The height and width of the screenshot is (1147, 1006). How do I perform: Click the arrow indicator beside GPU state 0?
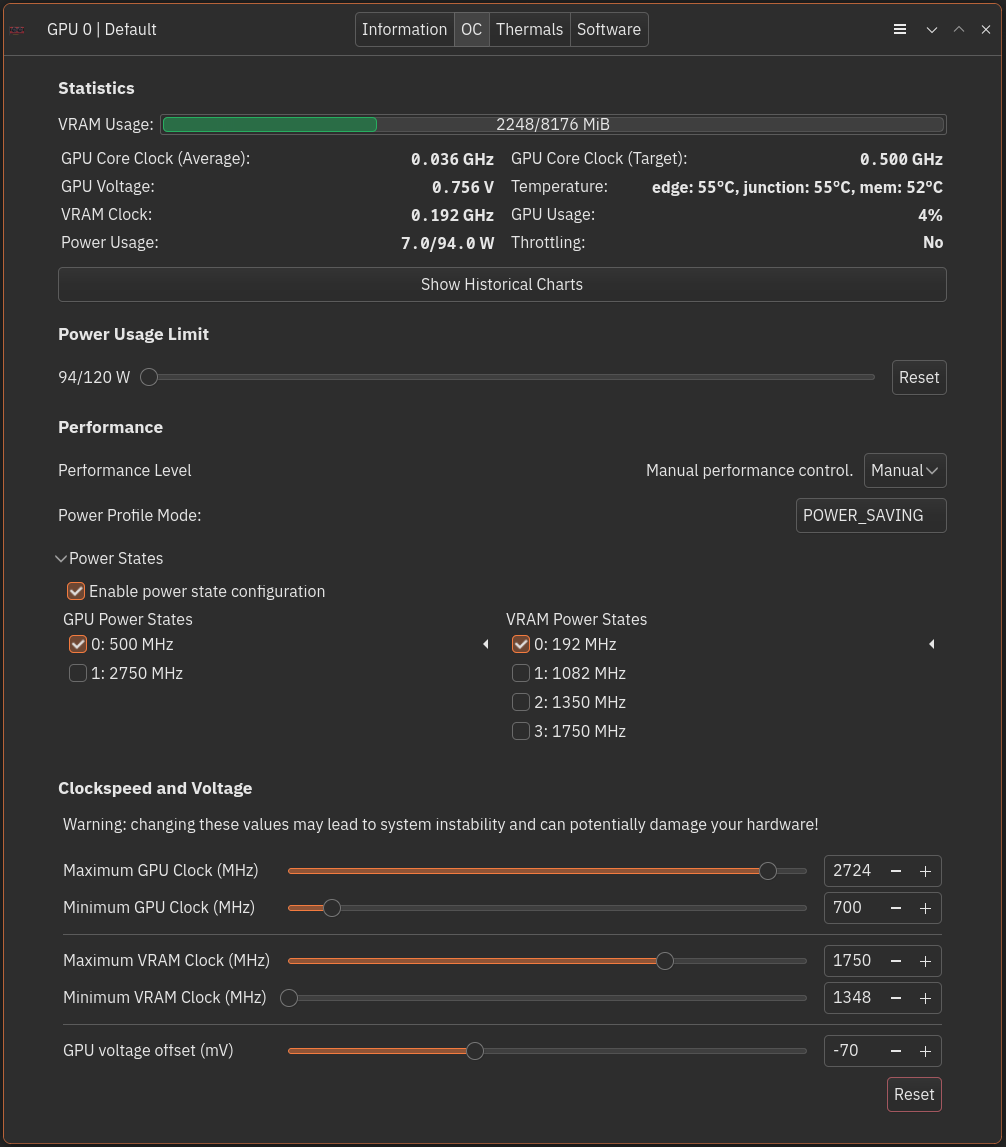click(x=486, y=645)
